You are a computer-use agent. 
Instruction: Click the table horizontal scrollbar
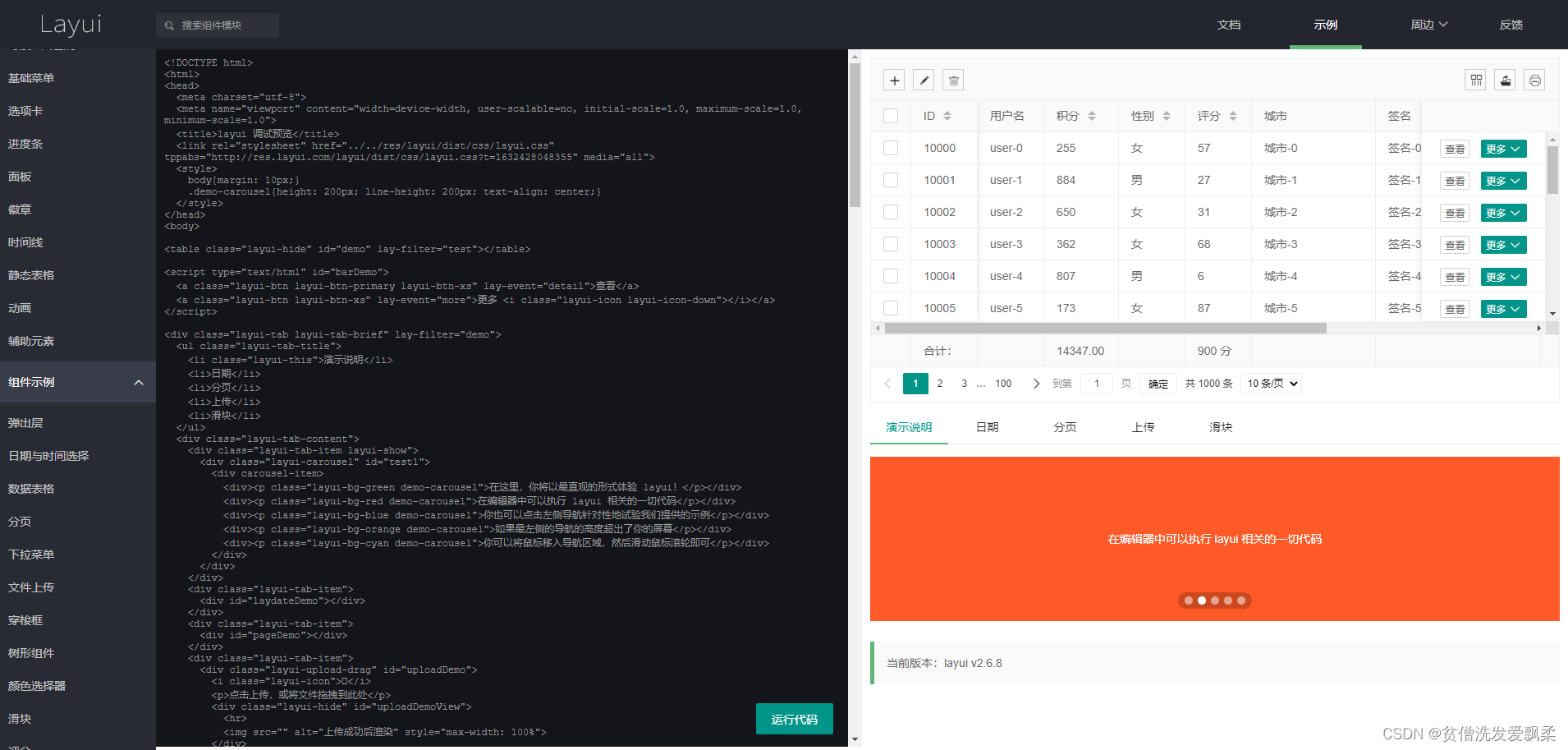click(1105, 328)
